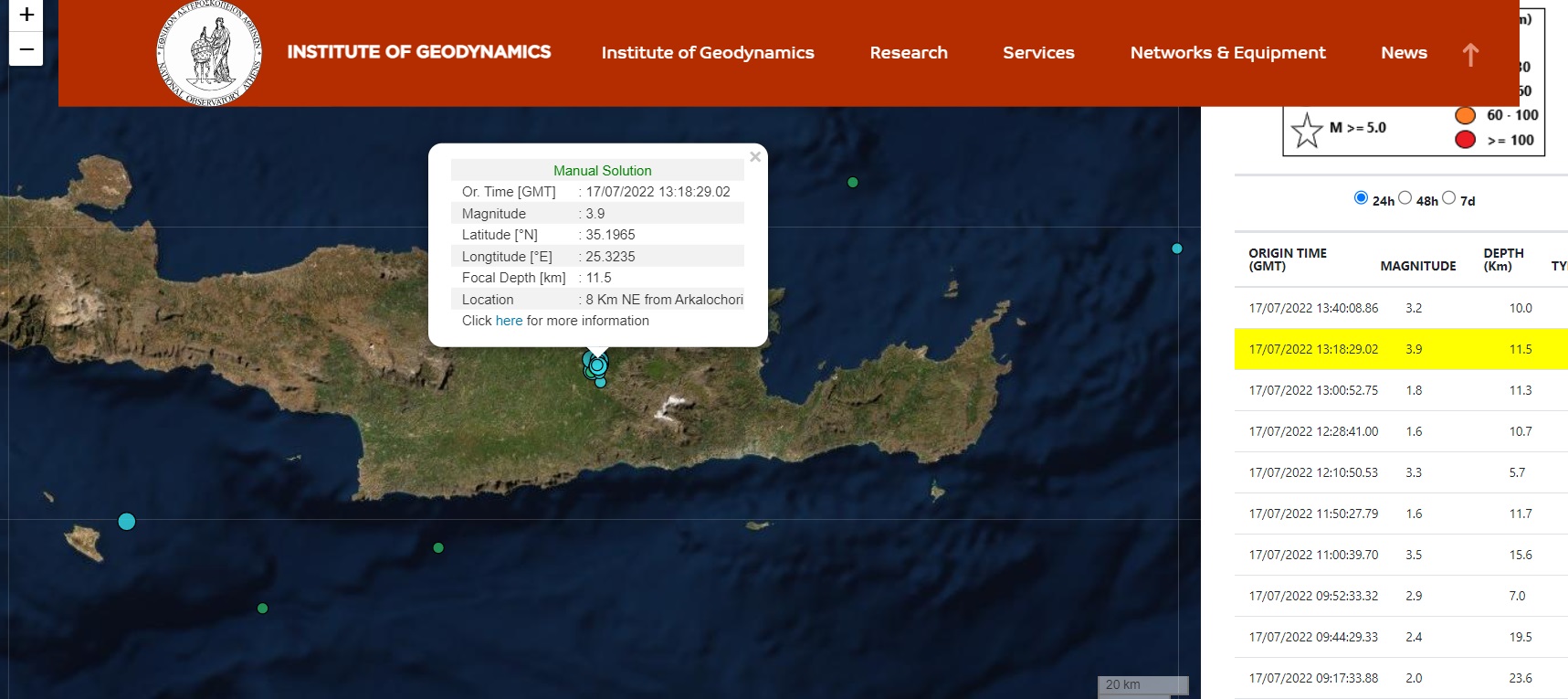Click the large cyan marker near the small southwest island
This screenshot has height=699, width=1568.
coord(127,522)
